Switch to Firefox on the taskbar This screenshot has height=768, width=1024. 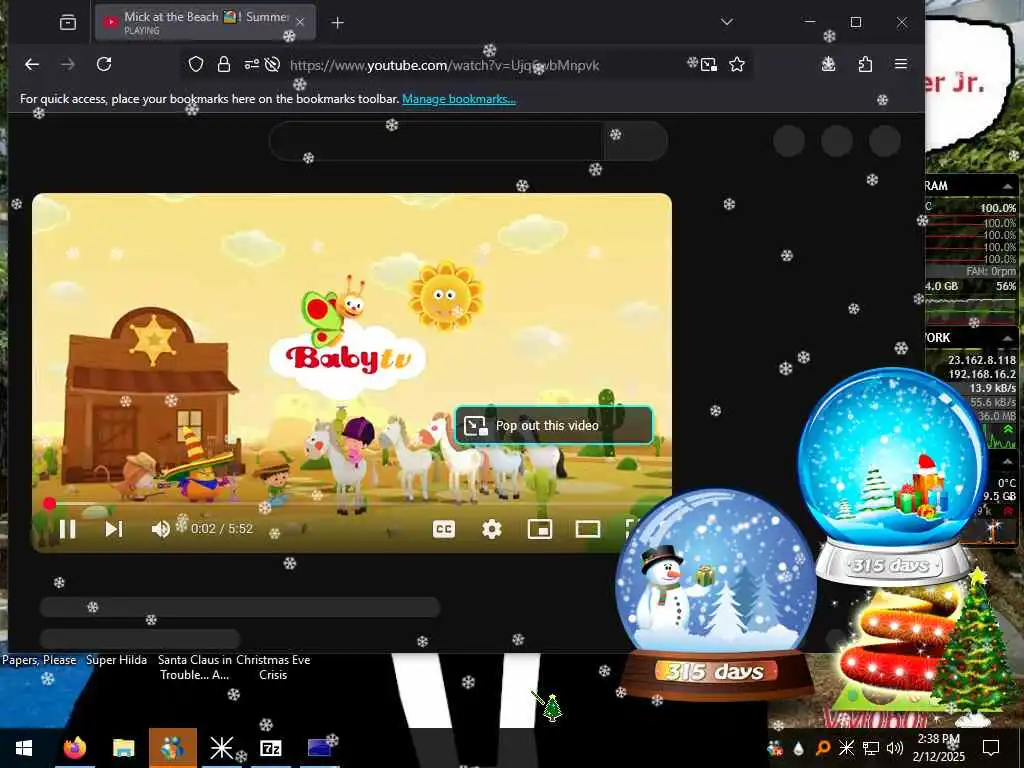(74, 748)
